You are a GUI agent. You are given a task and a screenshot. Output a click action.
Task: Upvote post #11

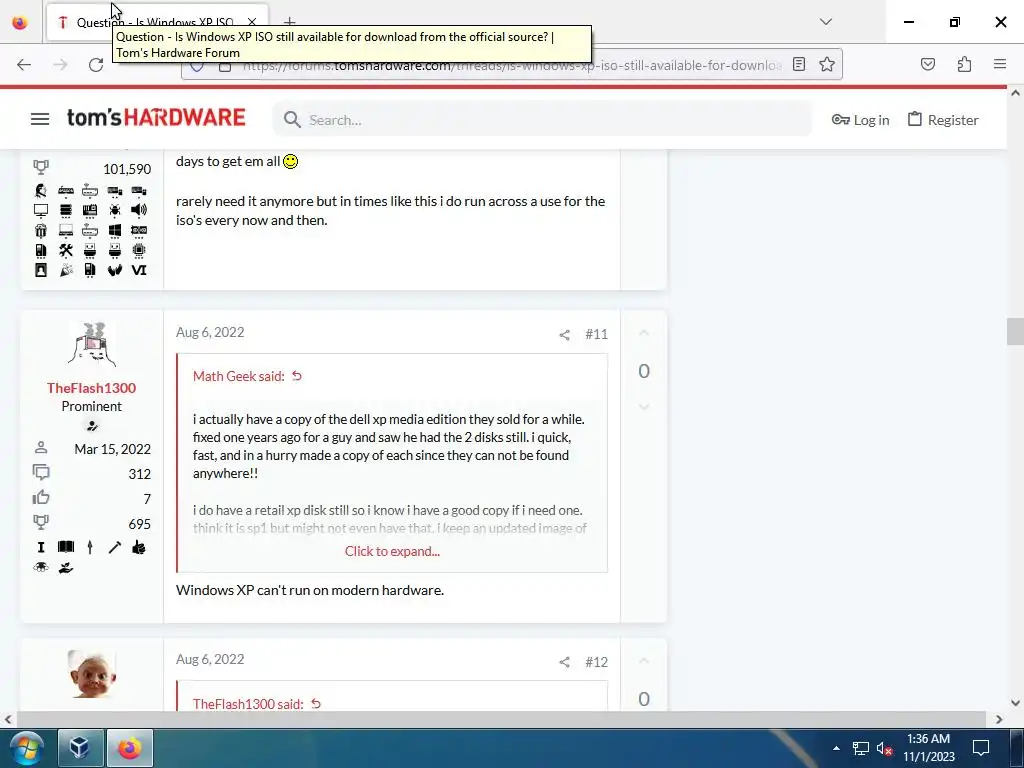coord(644,333)
